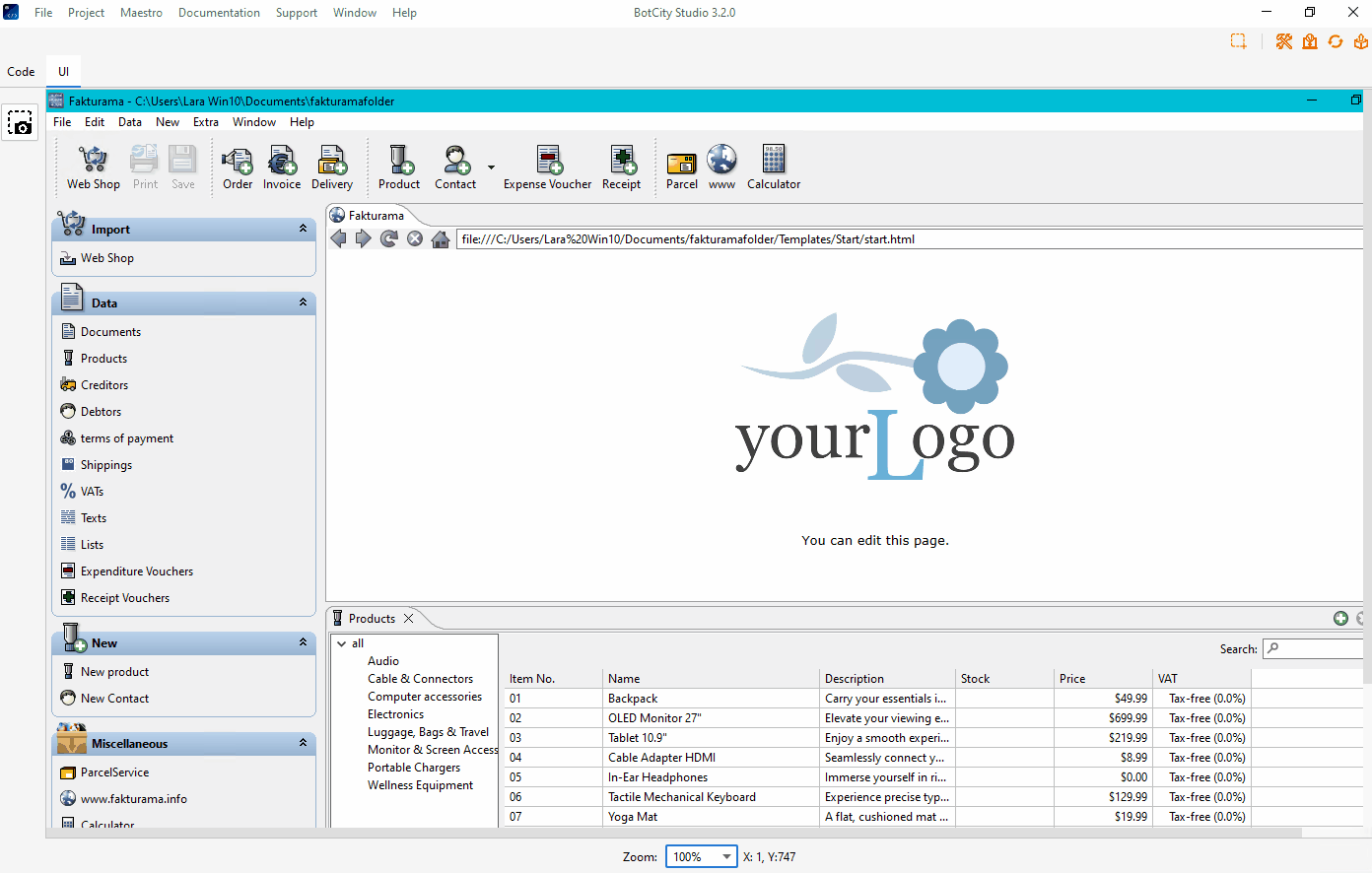Open the www browser icon

click(721, 168)
